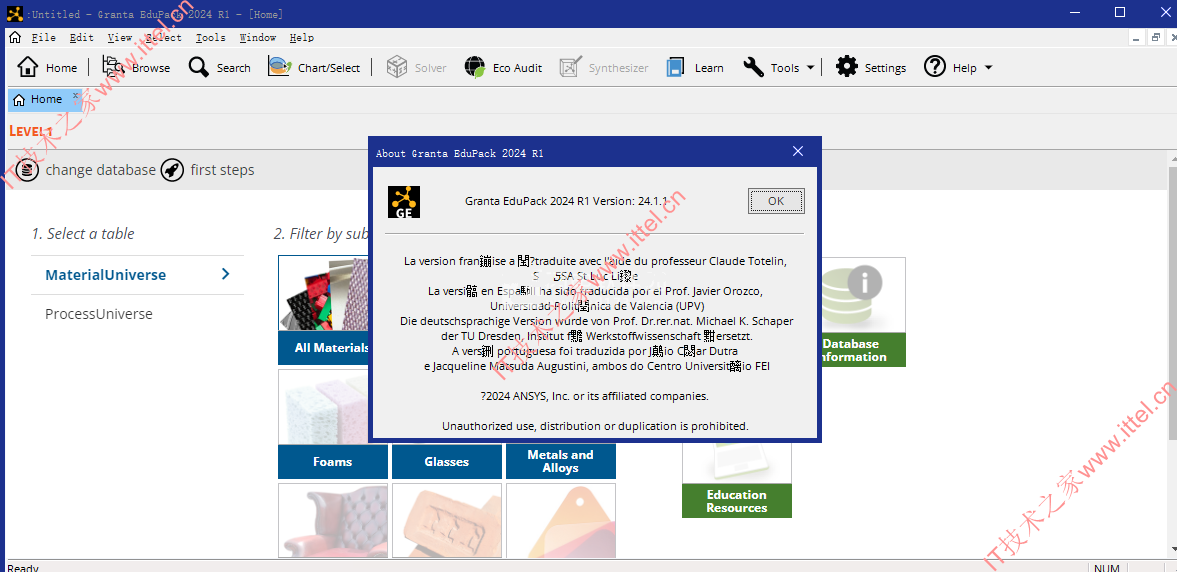Open the Metals and Alloys subset tile
The width and height of the screenshot is (1177, 572).
point(561,461)
